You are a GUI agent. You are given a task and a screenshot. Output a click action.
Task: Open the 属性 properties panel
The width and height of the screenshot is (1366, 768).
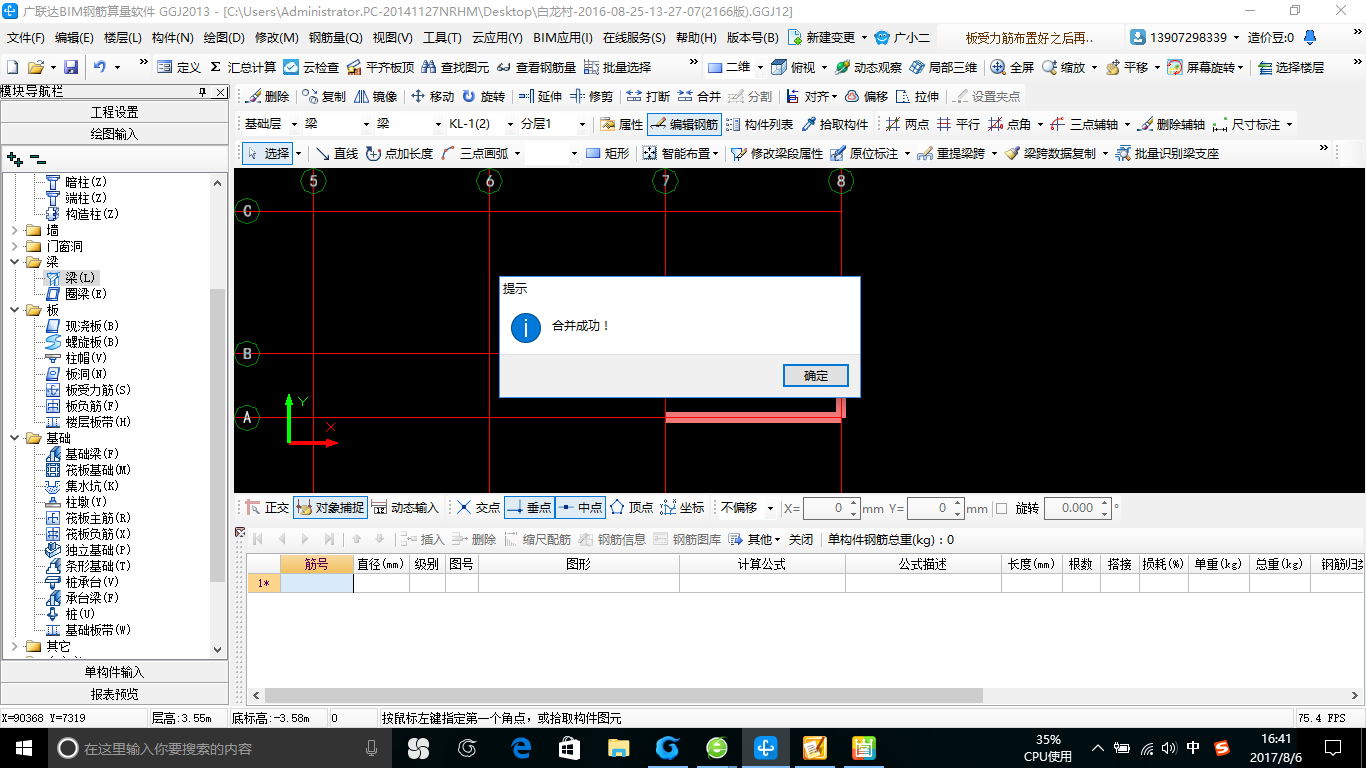[621, 125]
